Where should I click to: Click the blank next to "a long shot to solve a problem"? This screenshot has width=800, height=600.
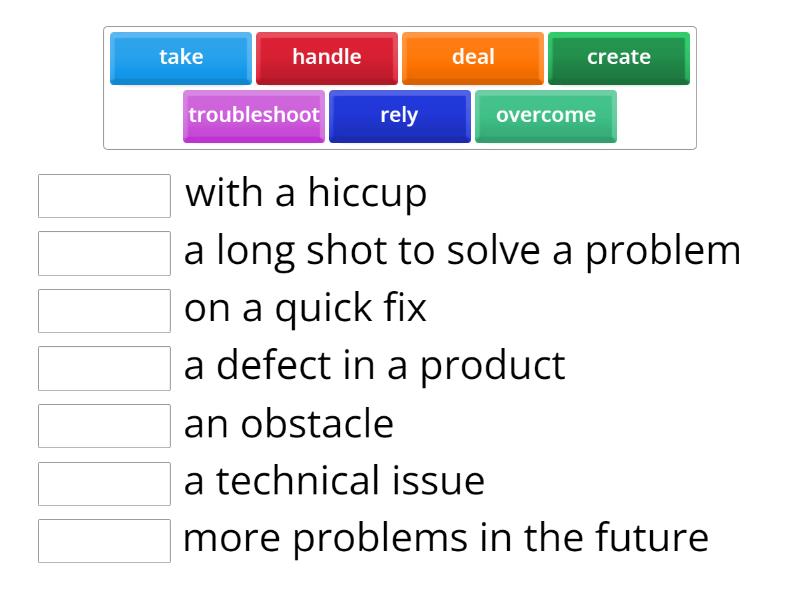tap(105, 253)
